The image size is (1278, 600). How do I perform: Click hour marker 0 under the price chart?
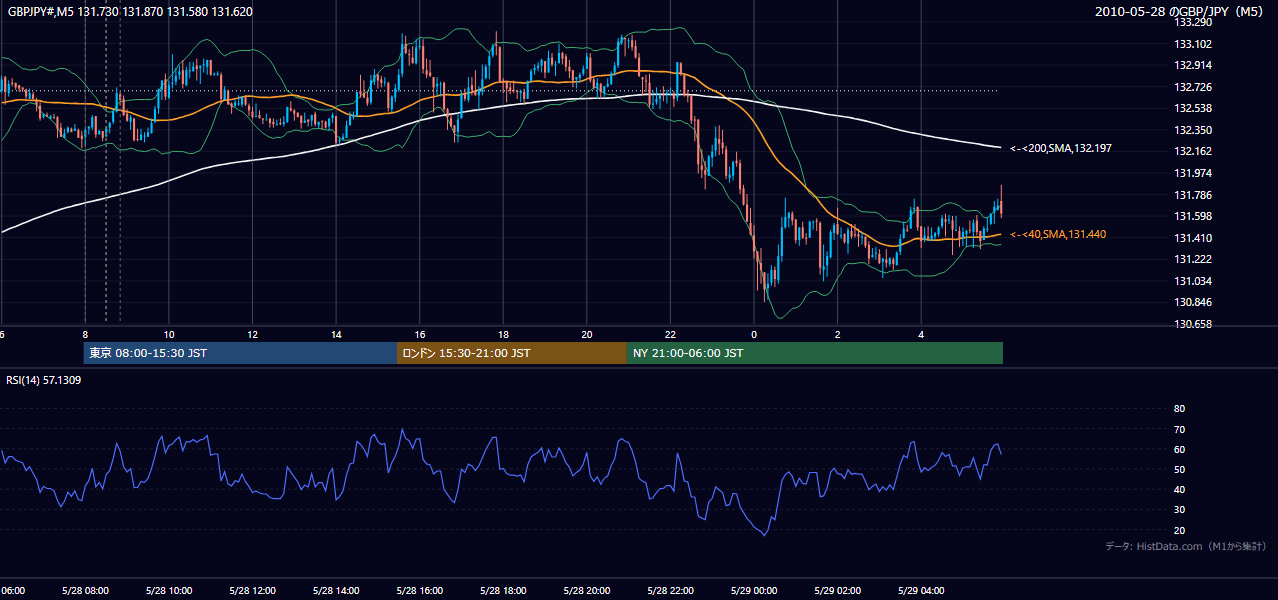(753, 335)
